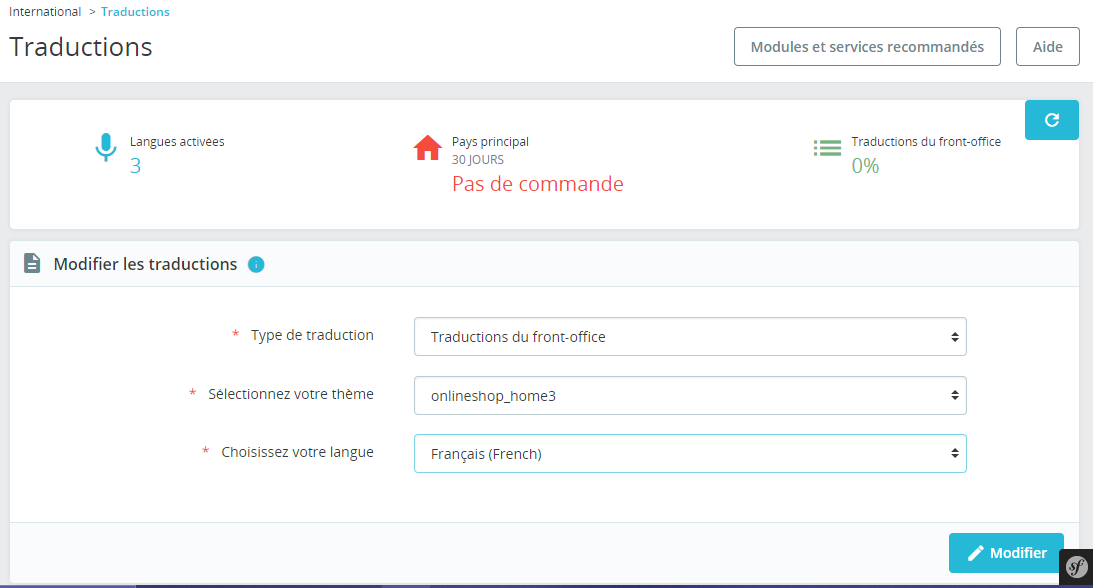The image size is (1093, 588).
Task: Click the microphone Langues activées icon
Action: click(105, 147)
